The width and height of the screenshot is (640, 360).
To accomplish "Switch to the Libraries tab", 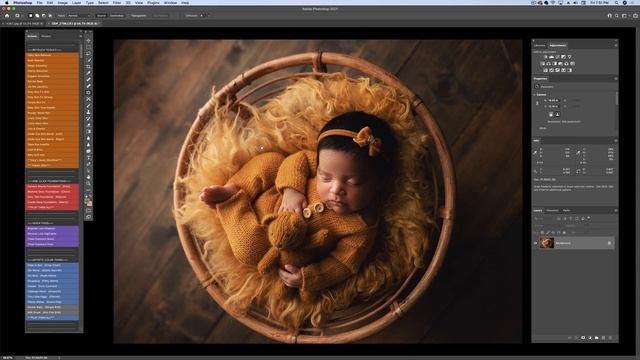I will pyautogui.click(x=540, y=45).
